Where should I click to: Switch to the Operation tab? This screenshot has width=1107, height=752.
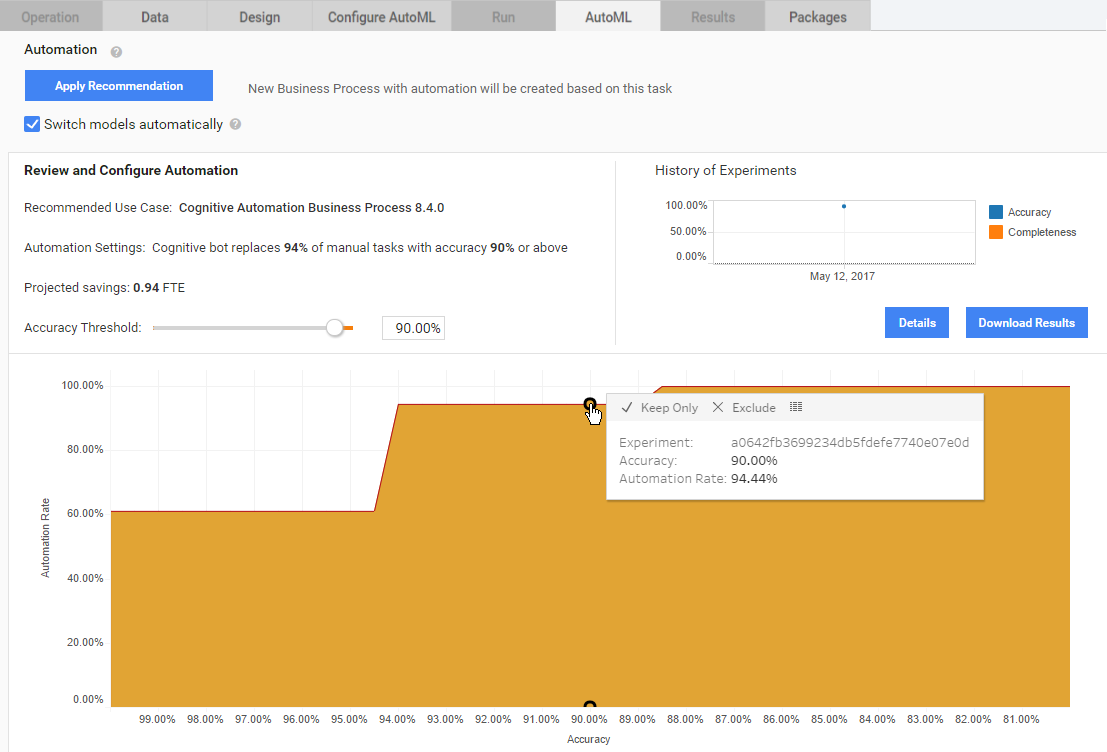tap(50, 17)
